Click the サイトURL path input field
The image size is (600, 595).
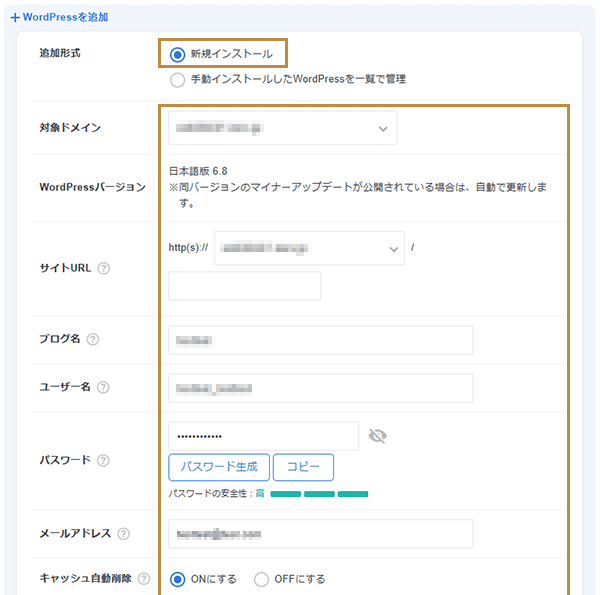point(245,286)
